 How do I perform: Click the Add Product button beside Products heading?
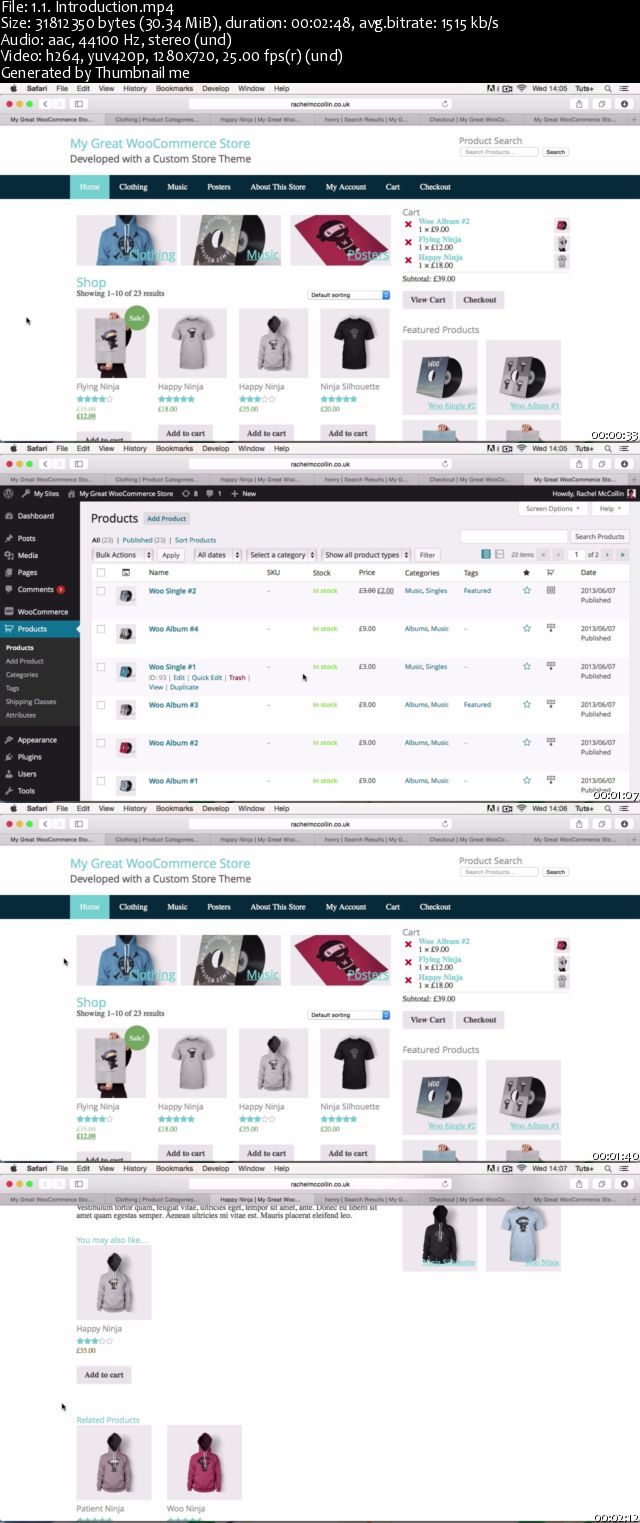pyautogui.click(x=167, y=519)
